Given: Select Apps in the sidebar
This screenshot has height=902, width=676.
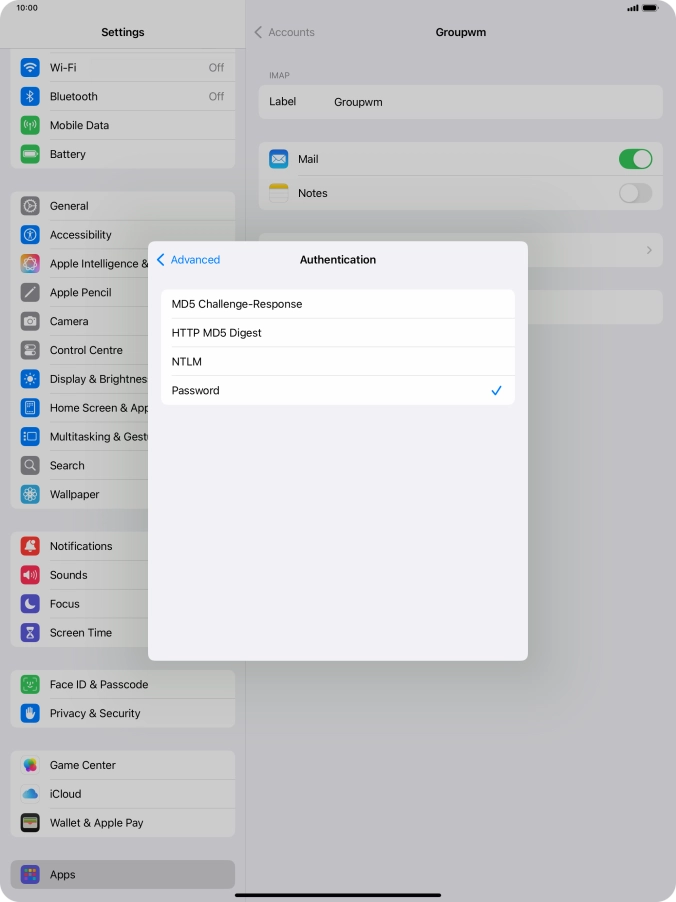Looking at the screenshot, I should [x=62, y=875].
